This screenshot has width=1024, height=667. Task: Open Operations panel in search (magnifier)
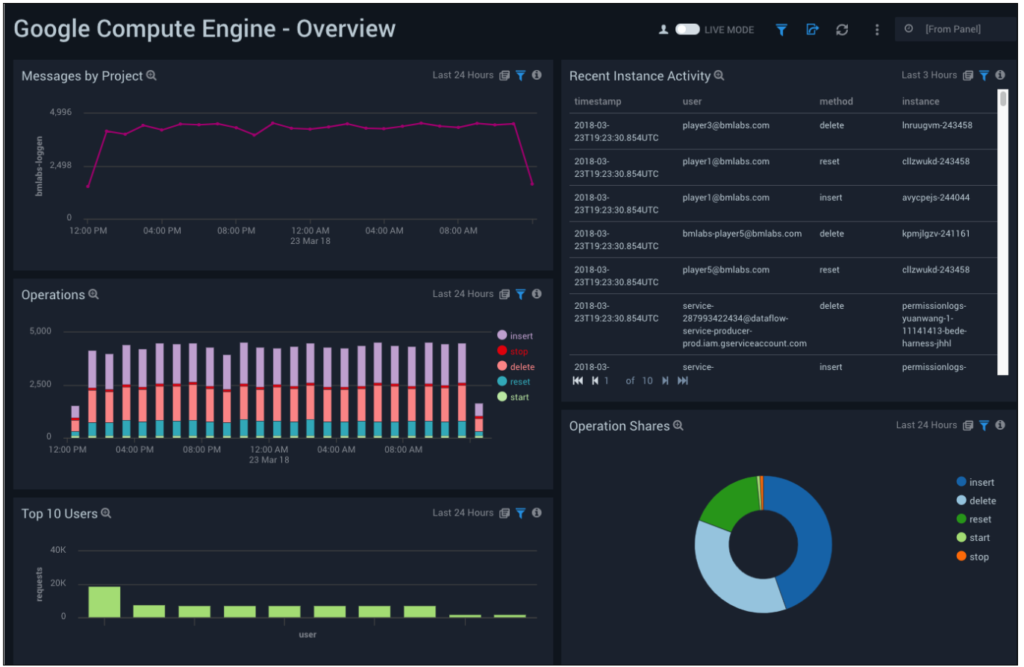[x=93, y=295]
